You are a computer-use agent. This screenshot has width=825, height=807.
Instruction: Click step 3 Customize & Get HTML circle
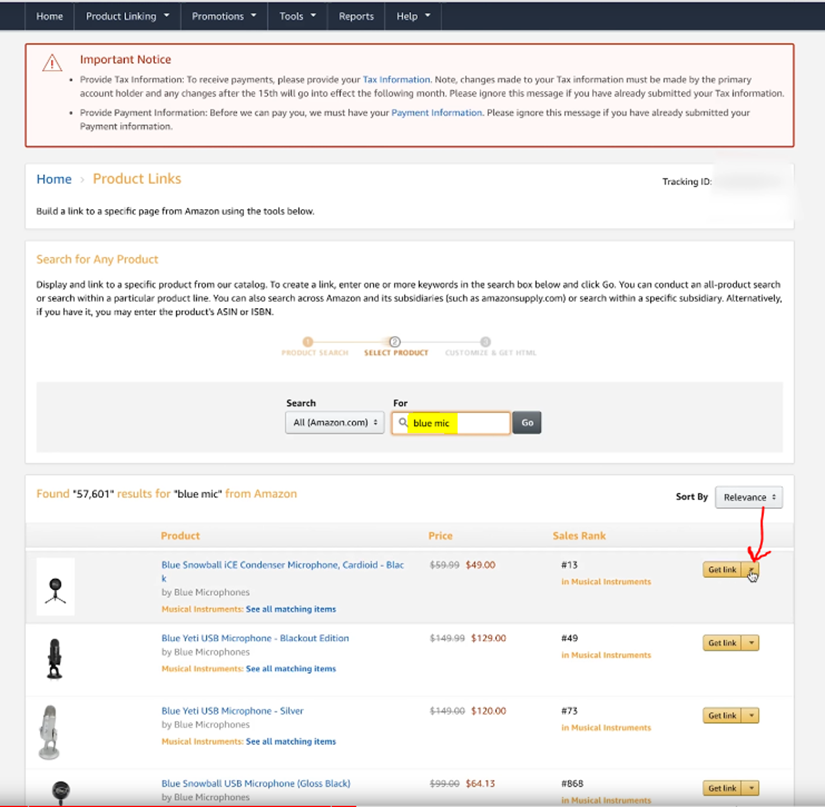tap(486, 342)
